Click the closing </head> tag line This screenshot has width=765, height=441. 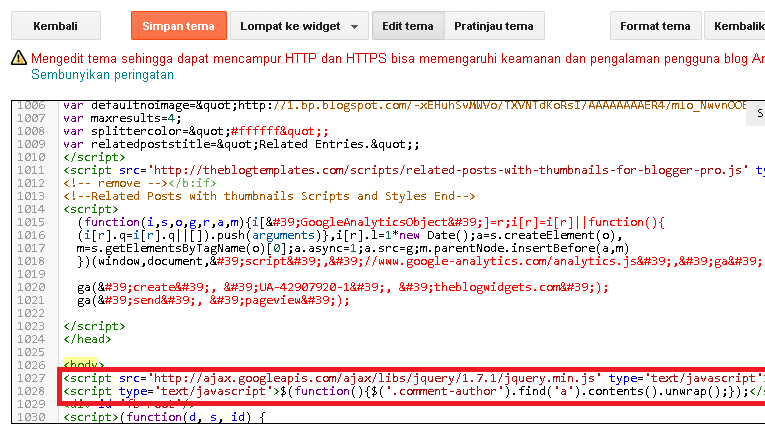tap(87, 339)
